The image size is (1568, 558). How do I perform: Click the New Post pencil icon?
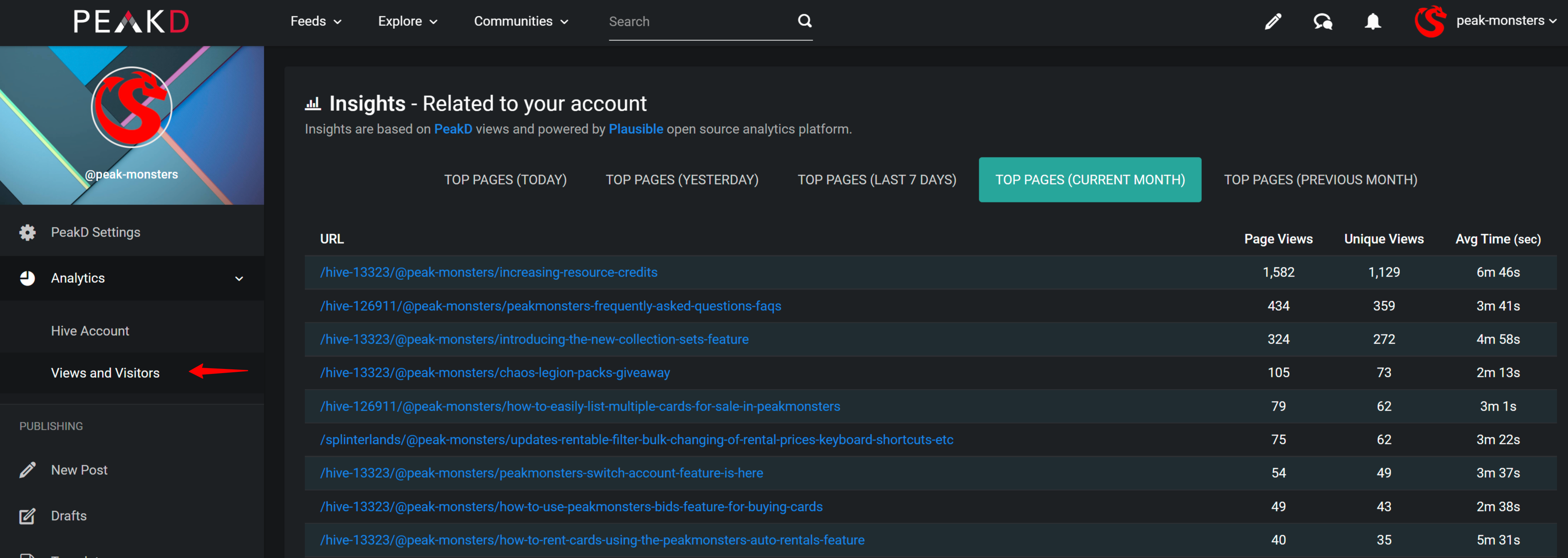27,470
